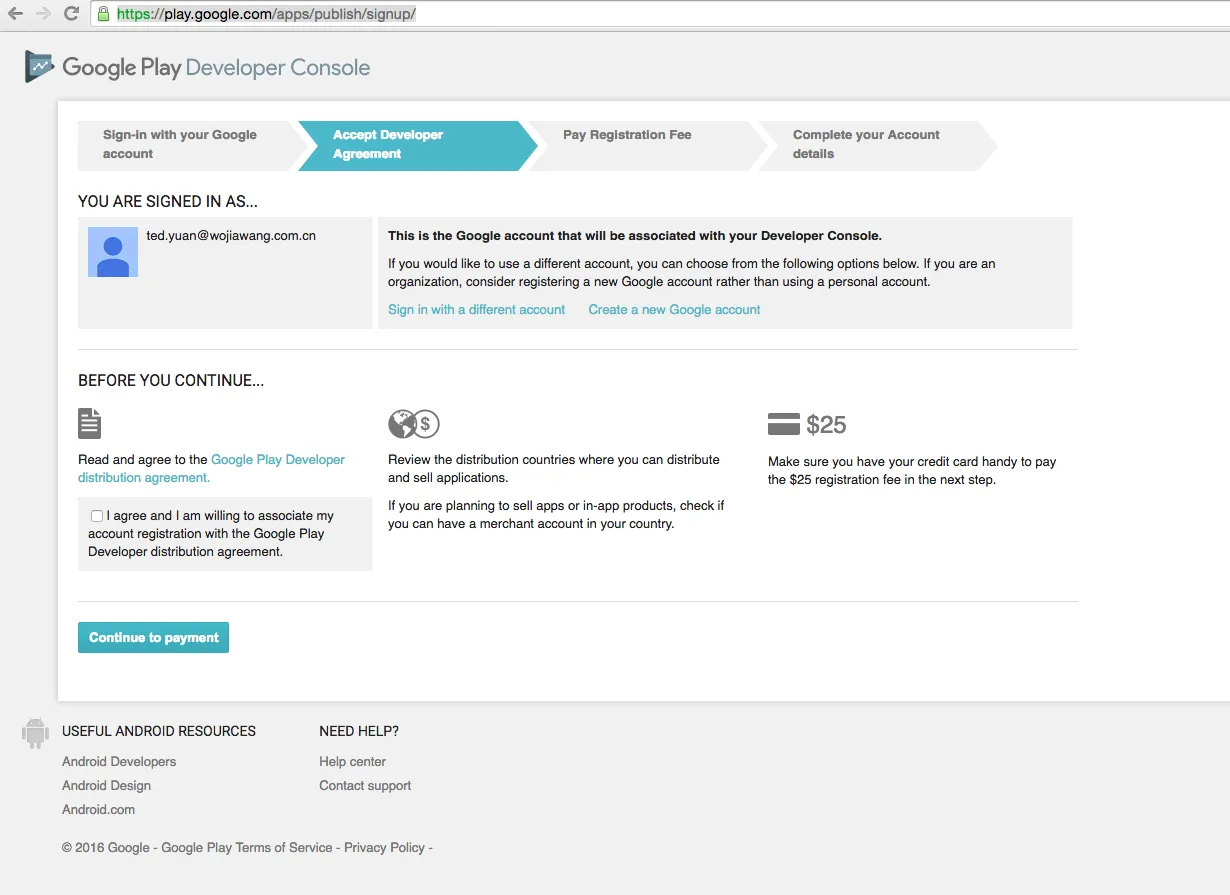Select the "Pay Registration Fee" step

[x=640, y=145]
